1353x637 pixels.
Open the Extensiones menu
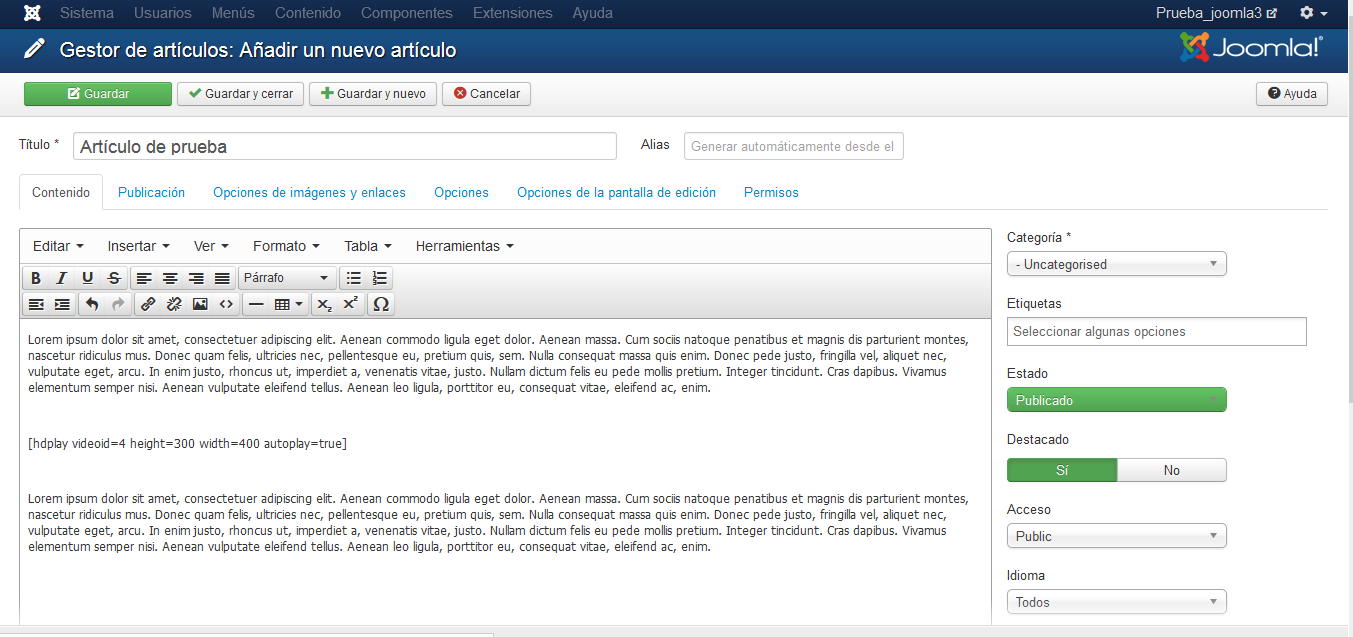512,13
